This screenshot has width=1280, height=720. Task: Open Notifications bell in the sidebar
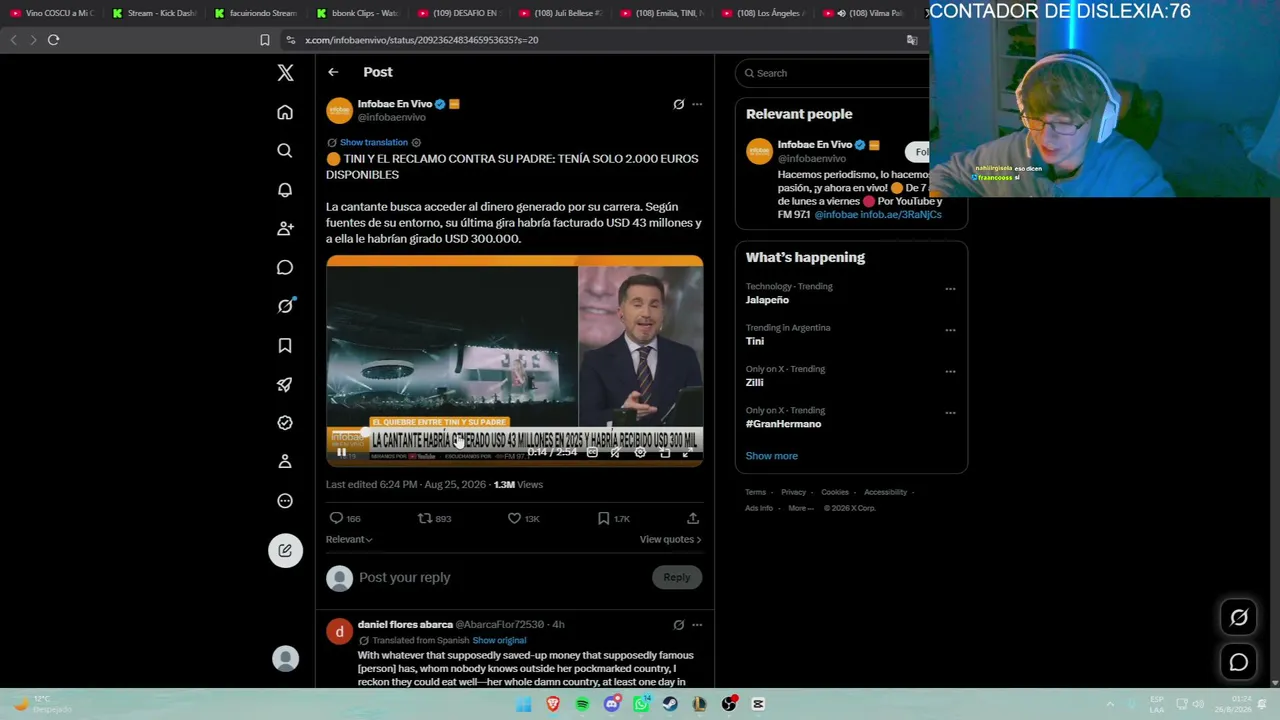coord(285,190)
